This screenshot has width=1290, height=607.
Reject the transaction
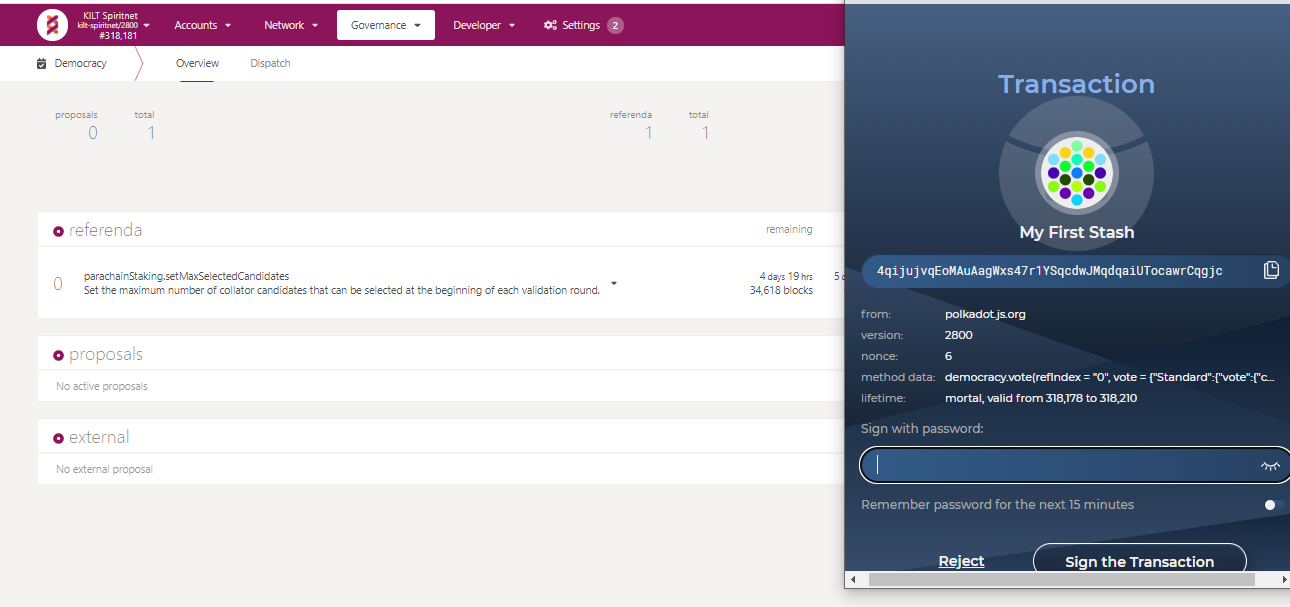tap(961, 561)
